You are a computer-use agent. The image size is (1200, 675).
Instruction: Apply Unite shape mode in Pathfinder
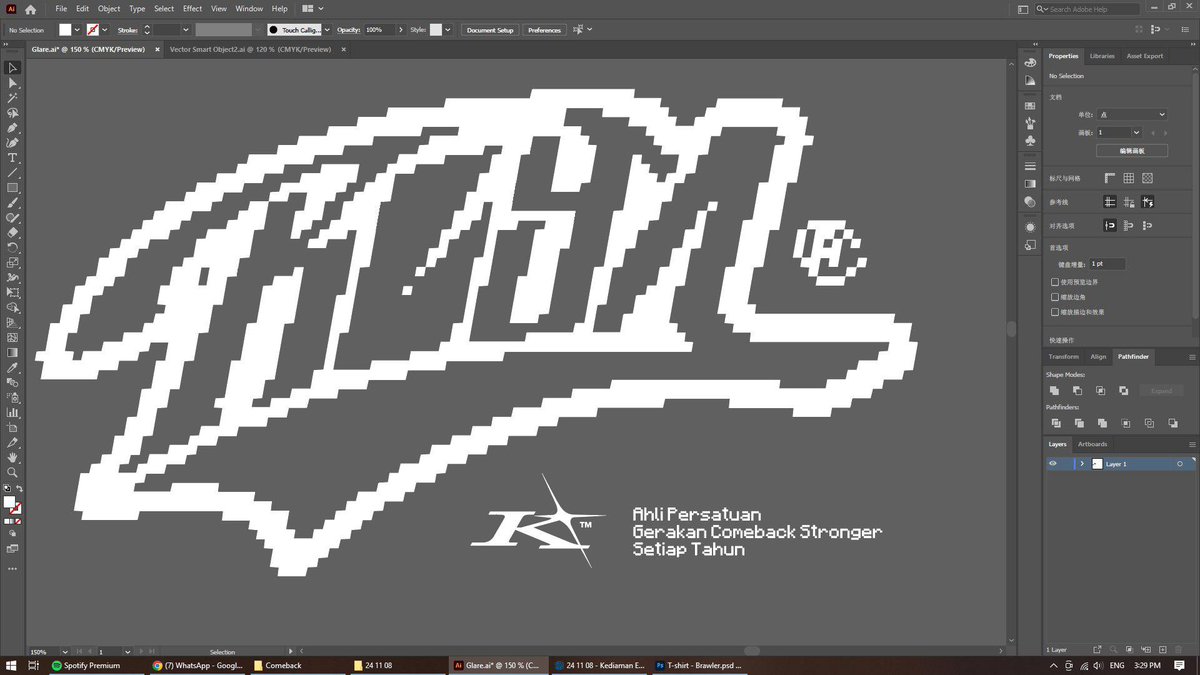(x=1055, y=390)
